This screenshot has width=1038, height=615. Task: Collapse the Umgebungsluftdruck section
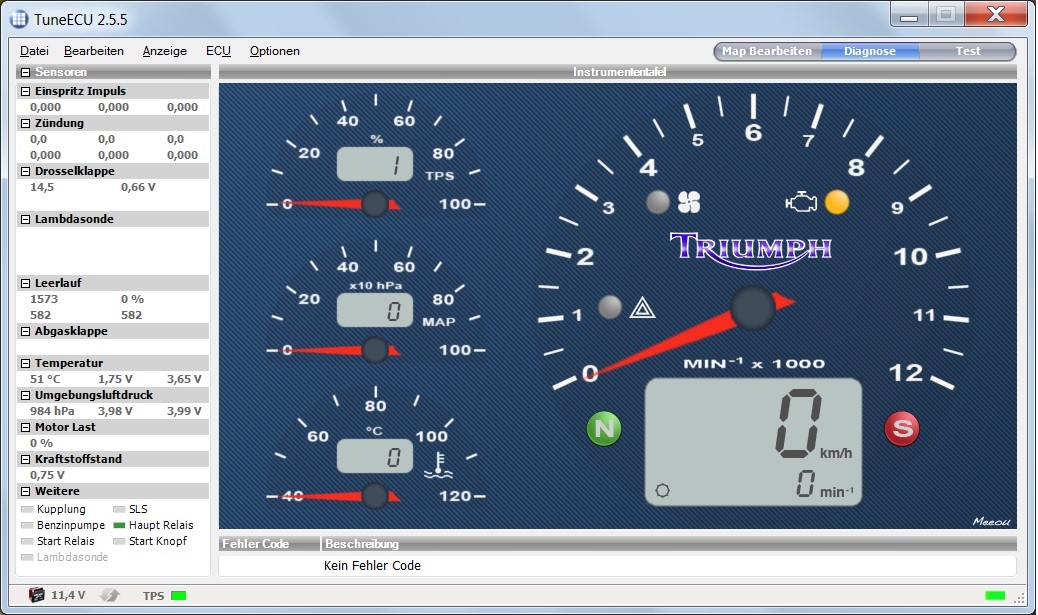(x=25, y=395)
